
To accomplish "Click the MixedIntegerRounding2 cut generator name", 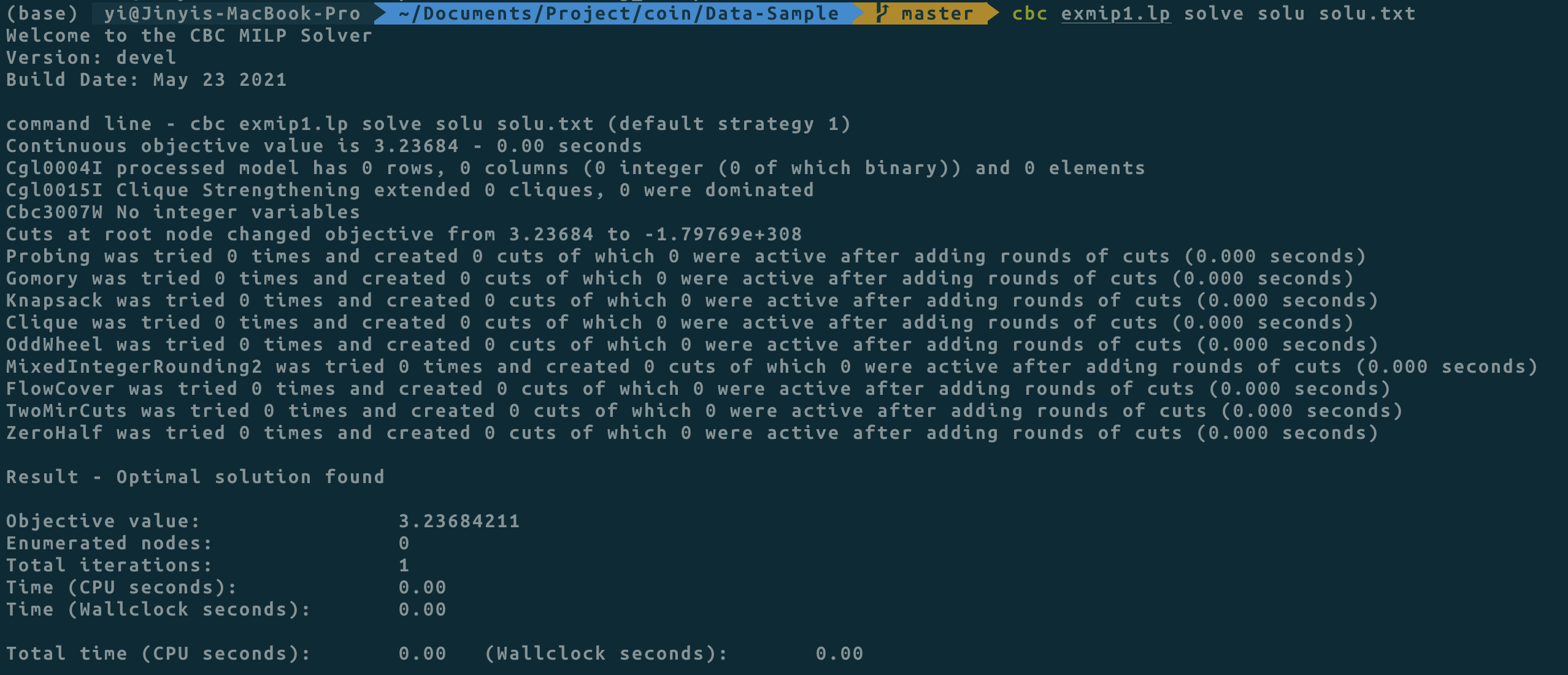I will coord(134,367).
